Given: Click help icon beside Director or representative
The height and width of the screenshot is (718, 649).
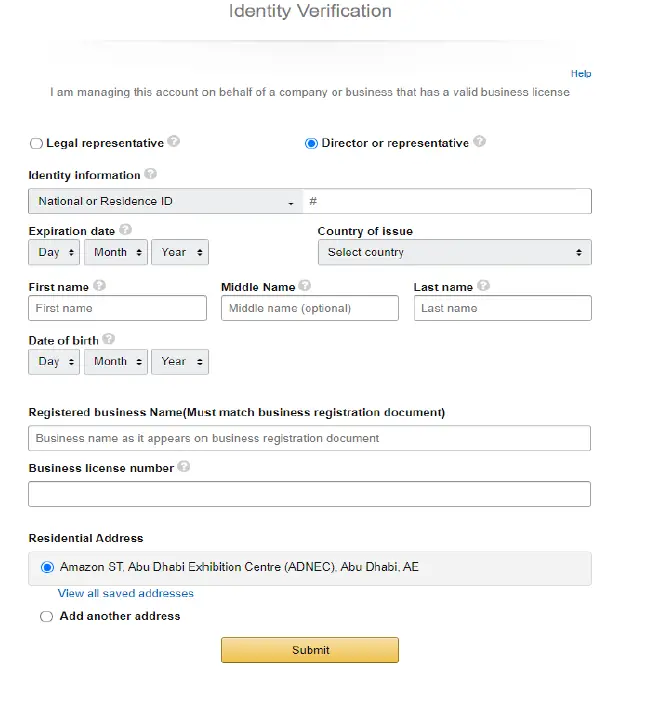Looking at the screenshot, I should 480,142.
